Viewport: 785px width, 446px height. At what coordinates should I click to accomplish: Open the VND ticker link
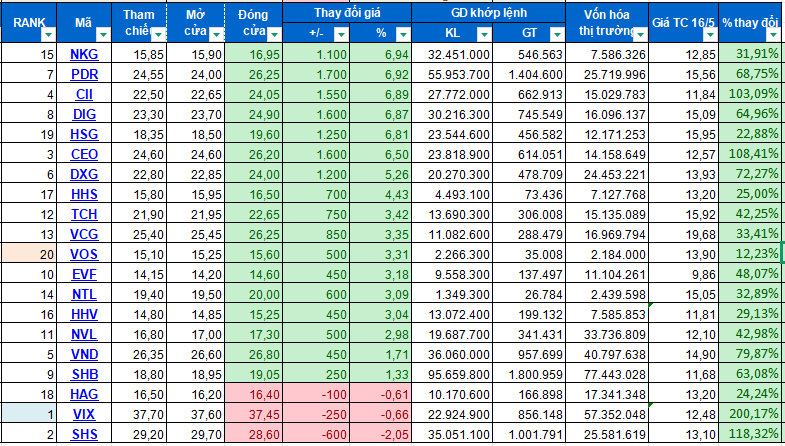[84, 354]
